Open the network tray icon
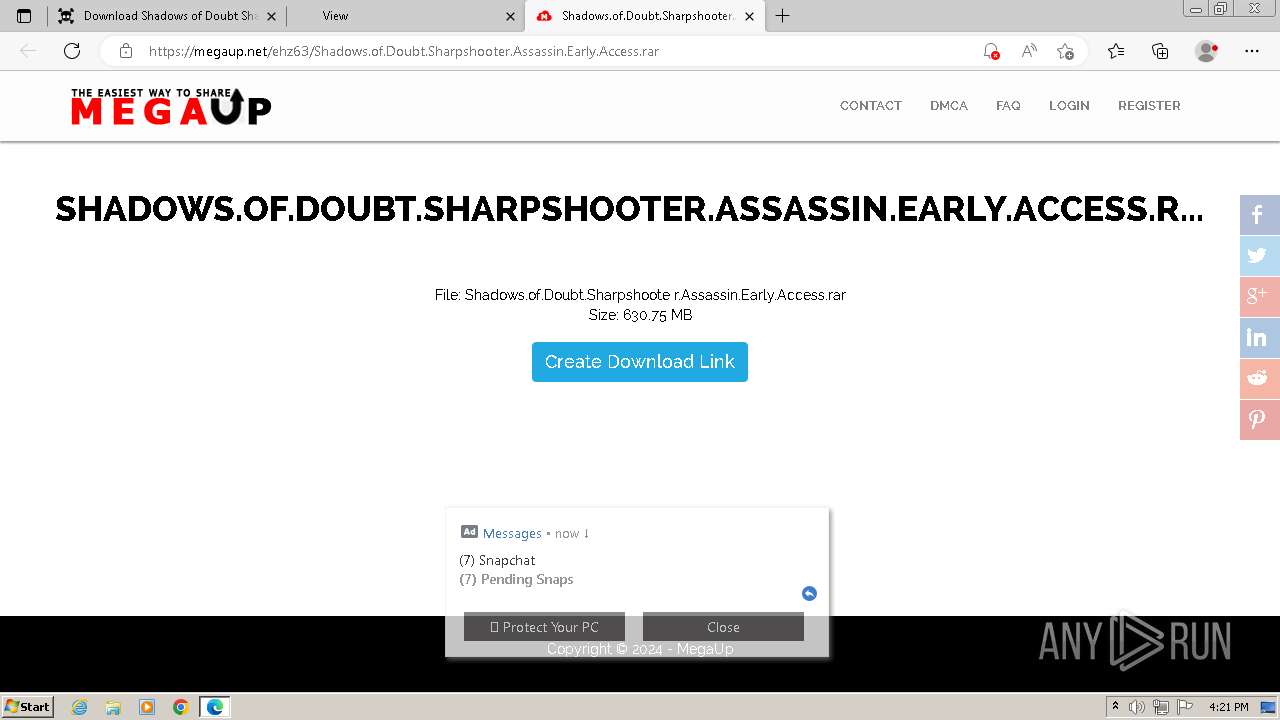The height and width of the screenshot is (720, 1280). 1161,707
